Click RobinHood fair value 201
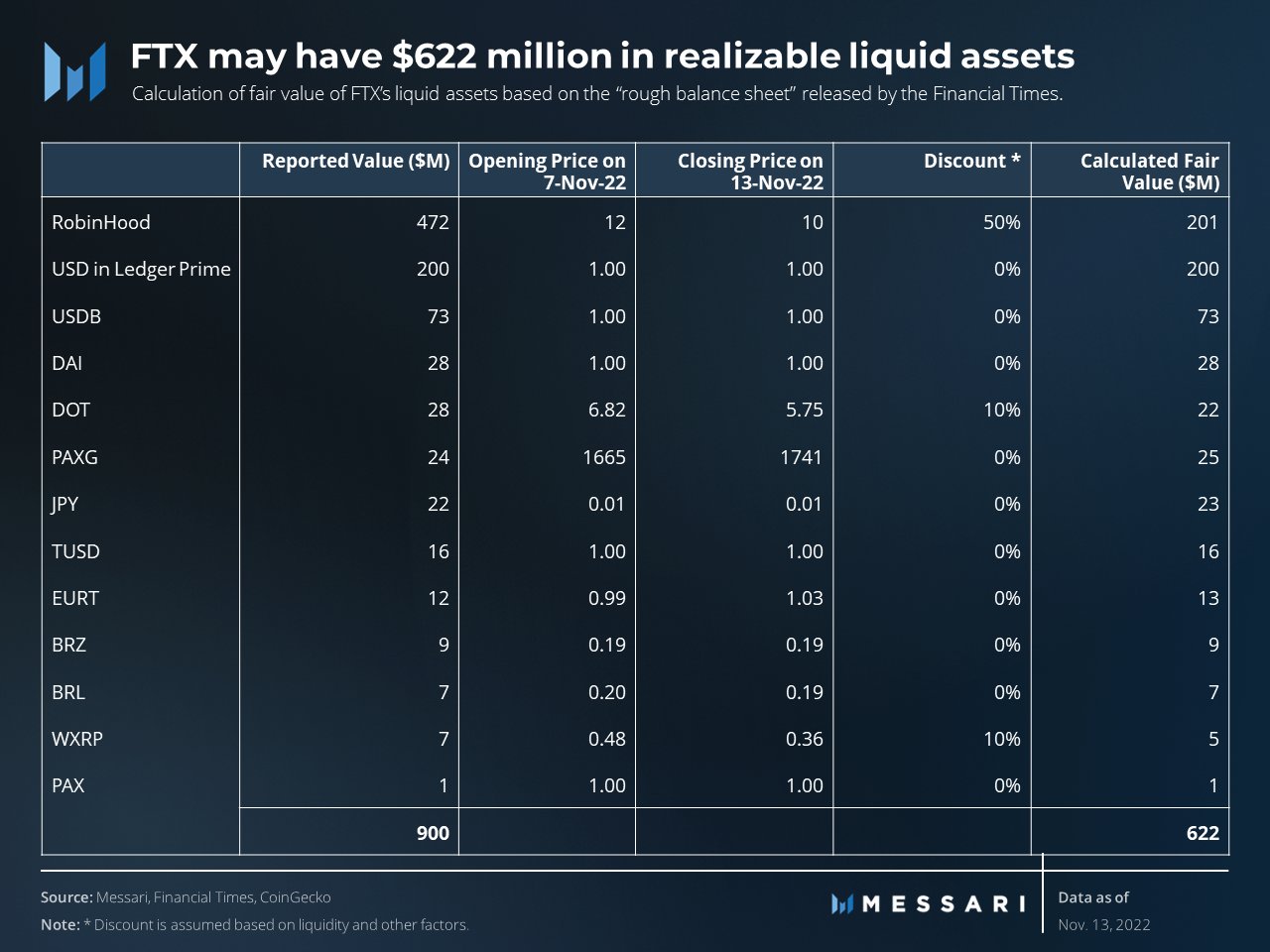Image resolution: width=1270 pixels, height=952 pixels. [1203, 222]
